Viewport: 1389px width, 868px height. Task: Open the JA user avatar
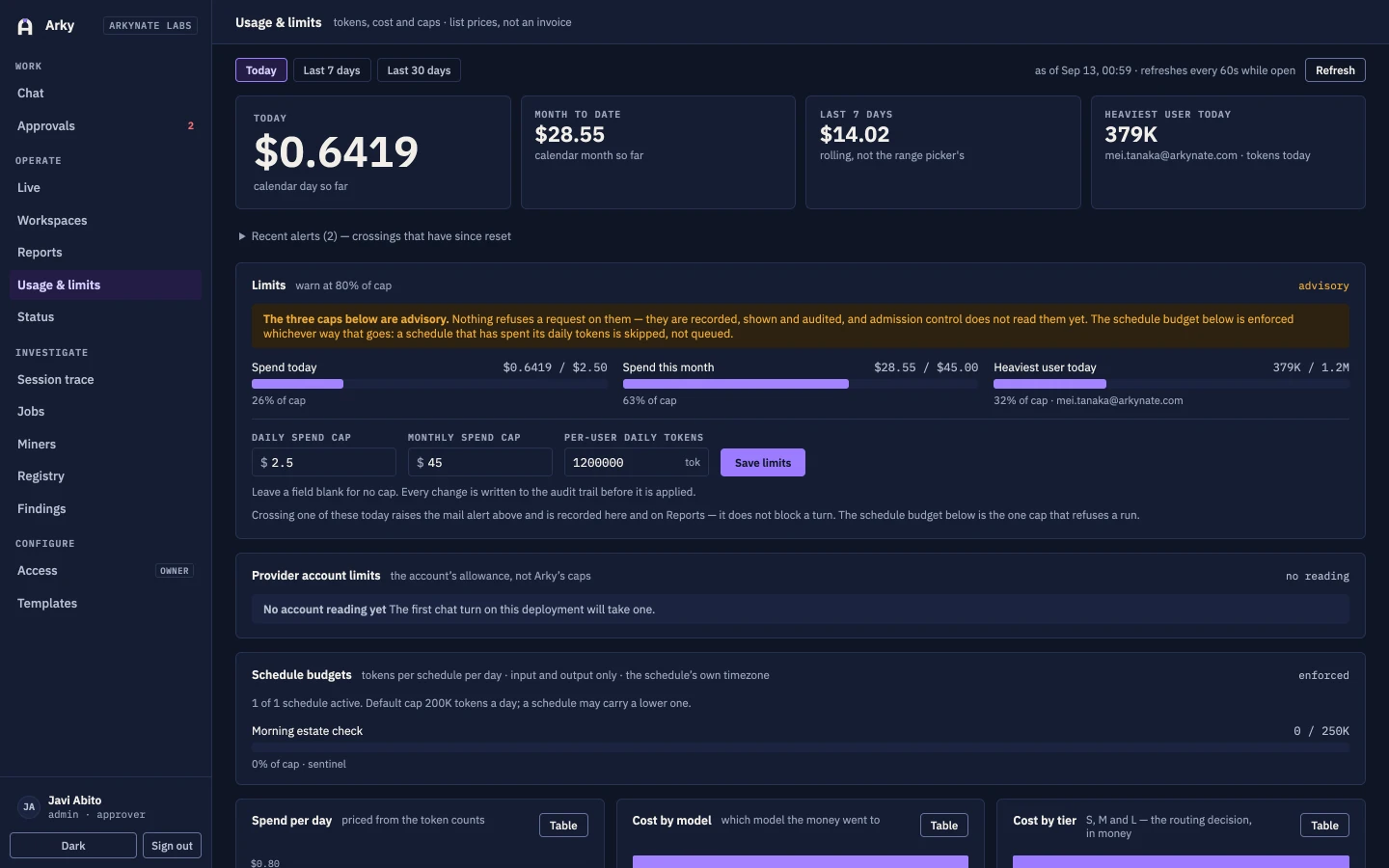pos(29,807)
